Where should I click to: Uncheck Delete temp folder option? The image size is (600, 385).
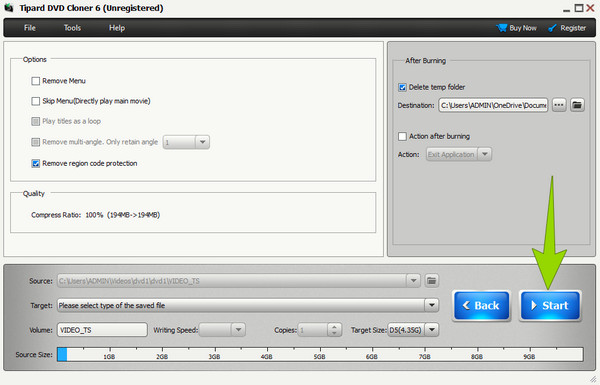(x=402, y=87)
